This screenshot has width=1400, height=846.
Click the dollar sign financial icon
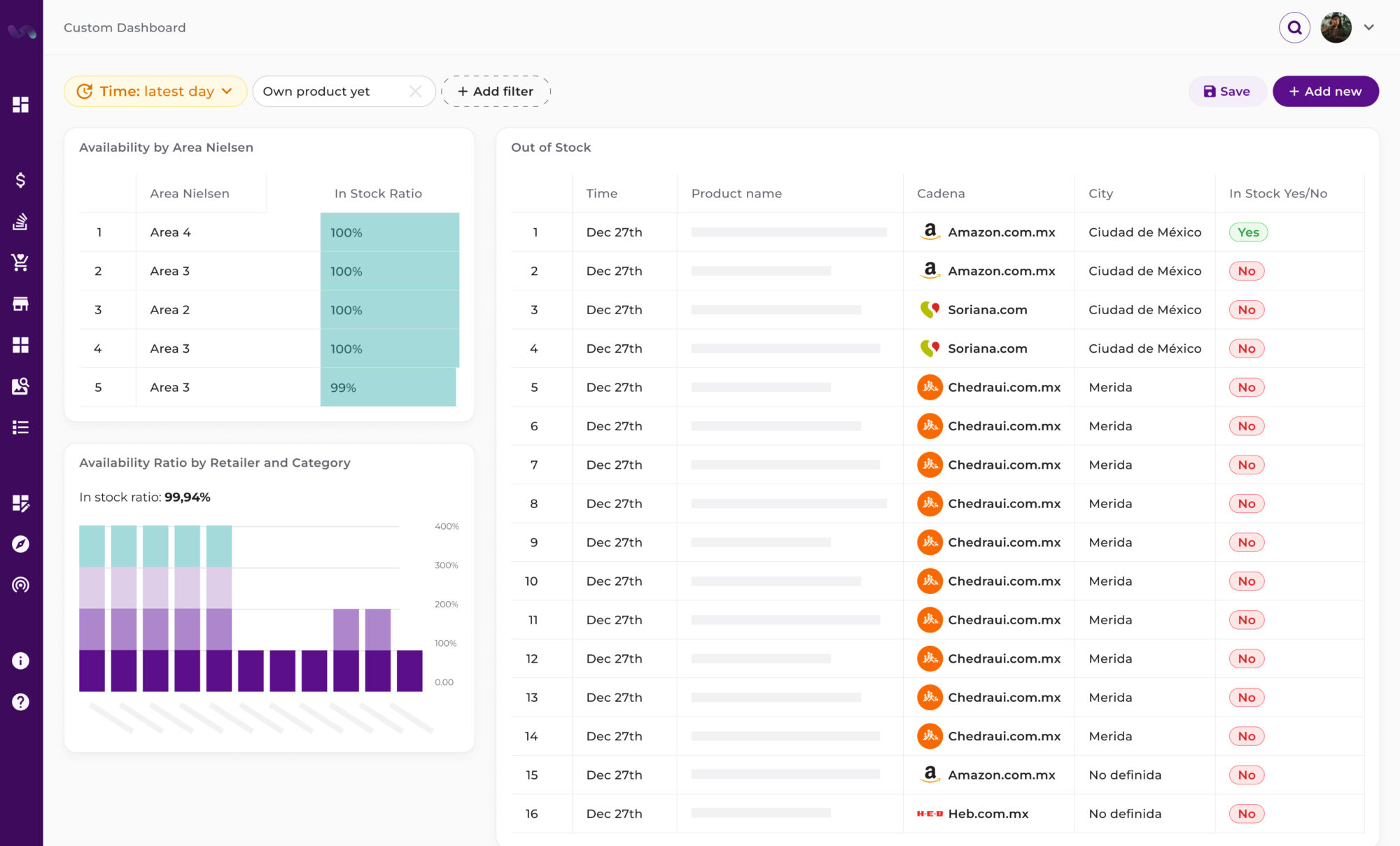pos(20,180)
